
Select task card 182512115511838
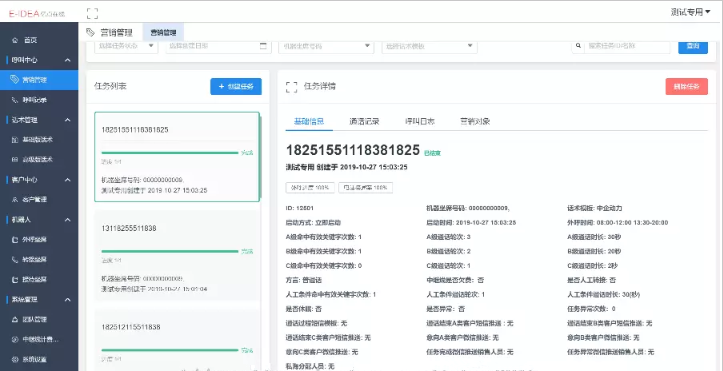point(177,340)
